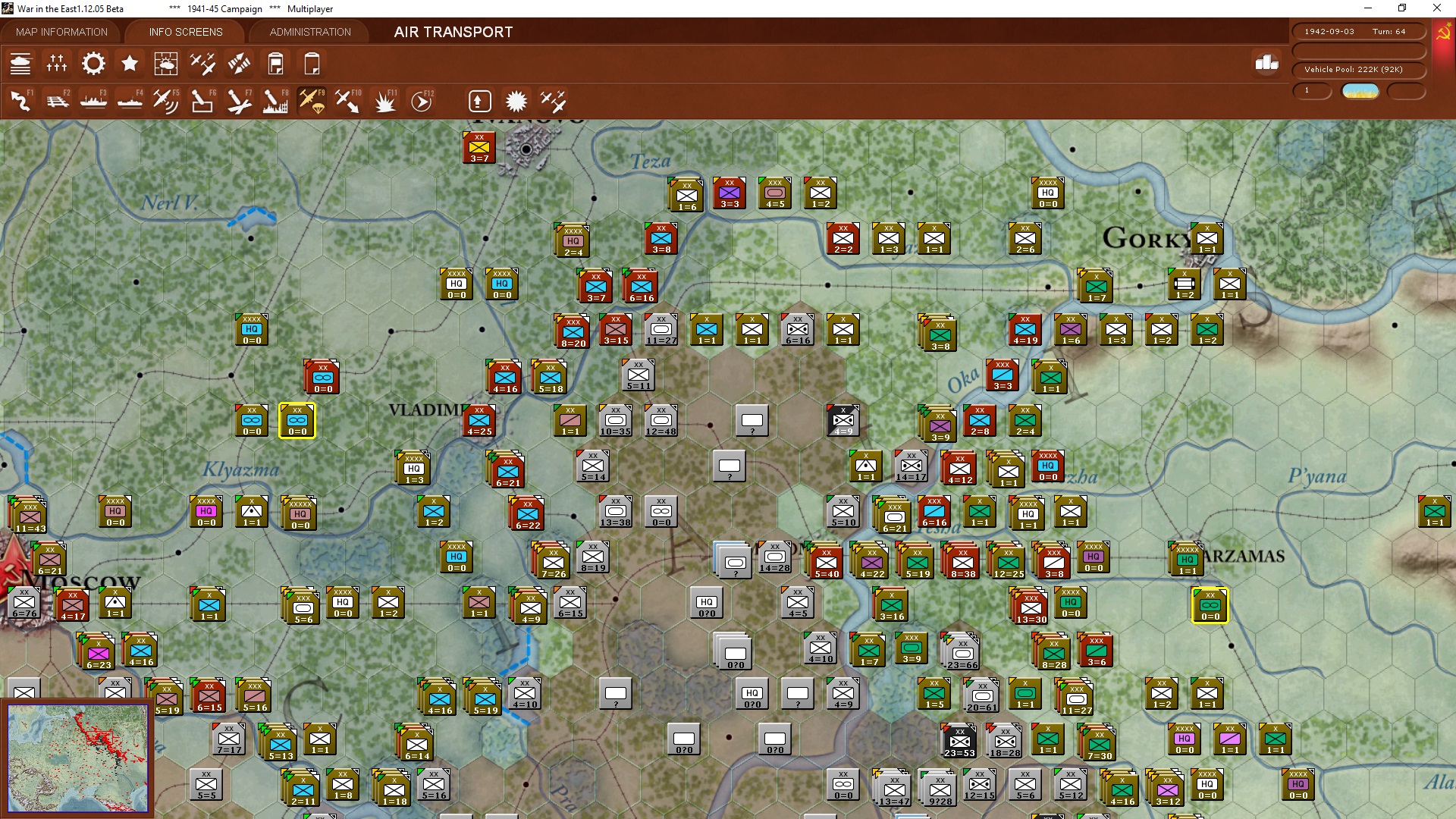This screenshot has height=819, width=1456.
Task: Select the 13=38 grey unit
Action: [615, 512]
